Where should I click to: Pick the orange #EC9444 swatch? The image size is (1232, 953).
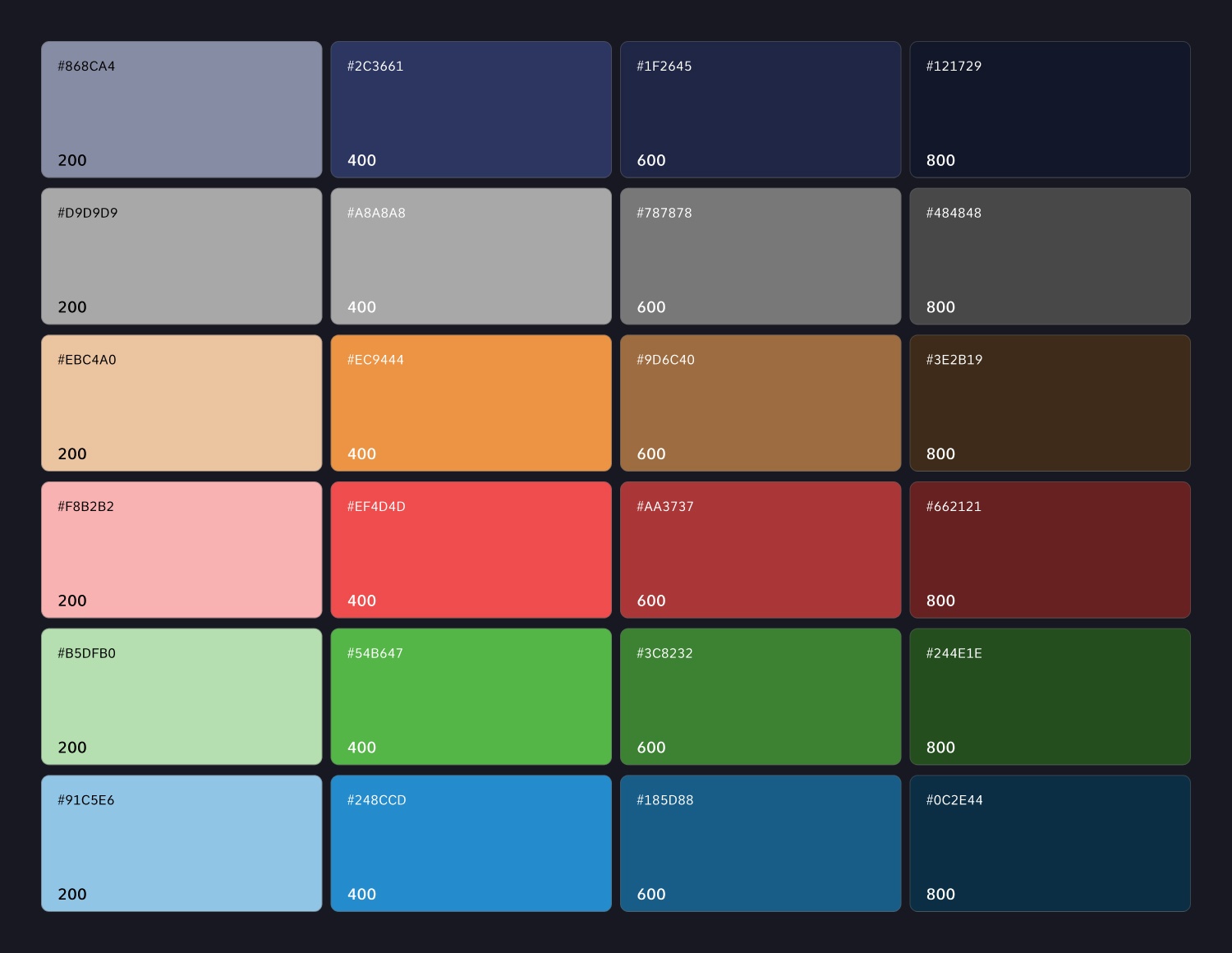471,403
